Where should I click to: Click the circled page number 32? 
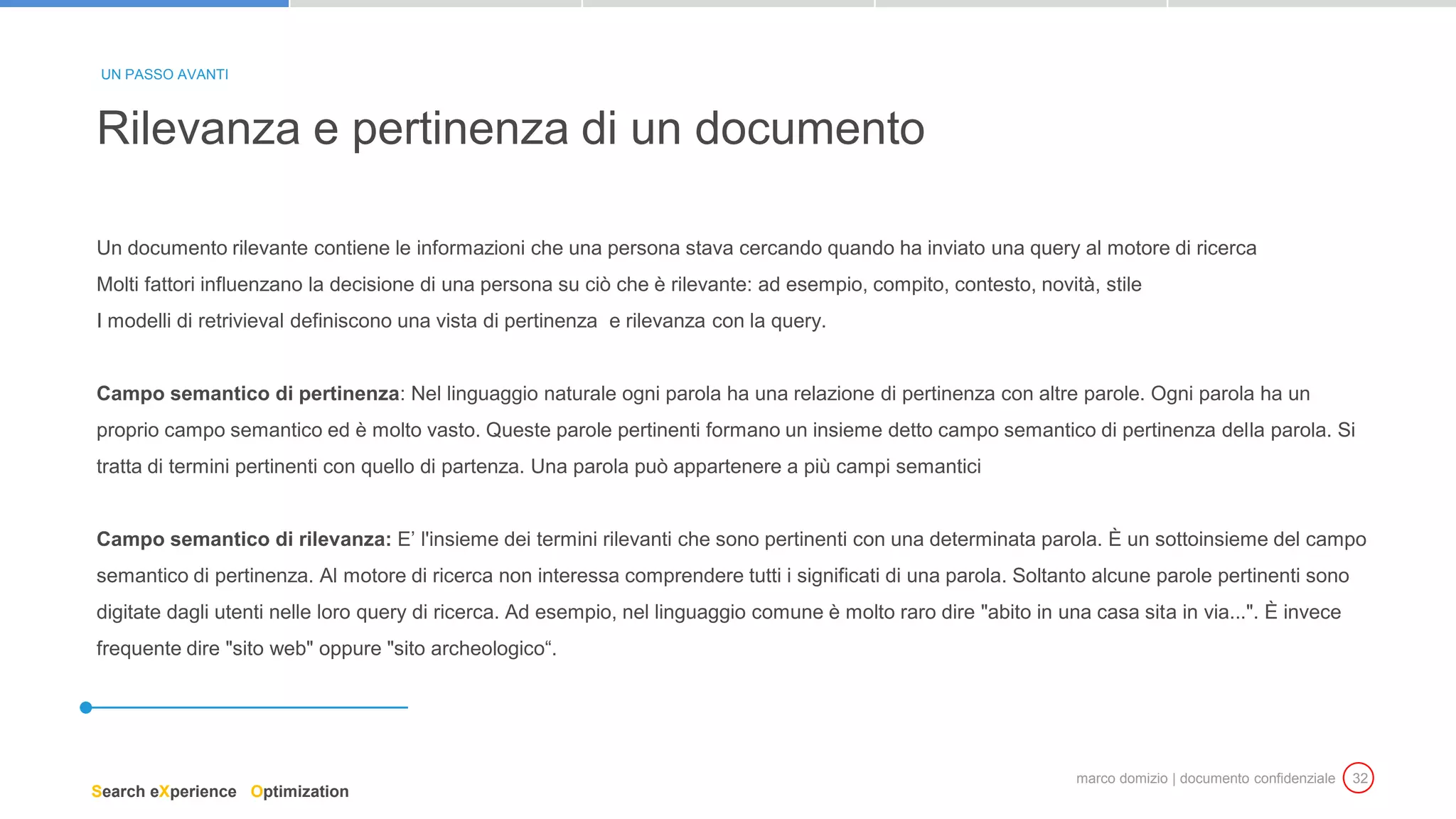coord(1359,778)
